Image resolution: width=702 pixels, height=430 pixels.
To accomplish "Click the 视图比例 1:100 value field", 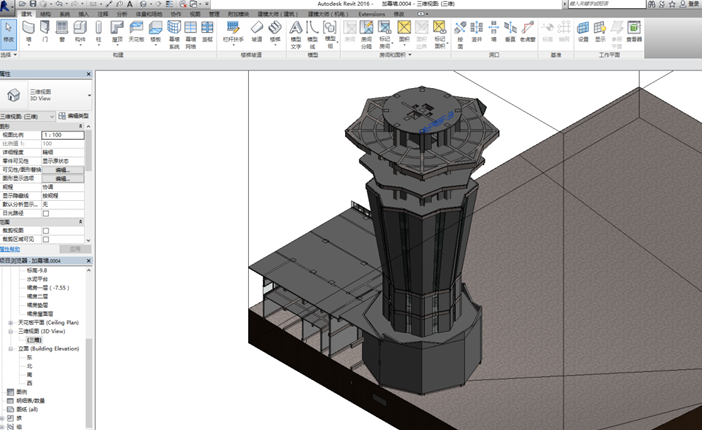I will (62, 134).
